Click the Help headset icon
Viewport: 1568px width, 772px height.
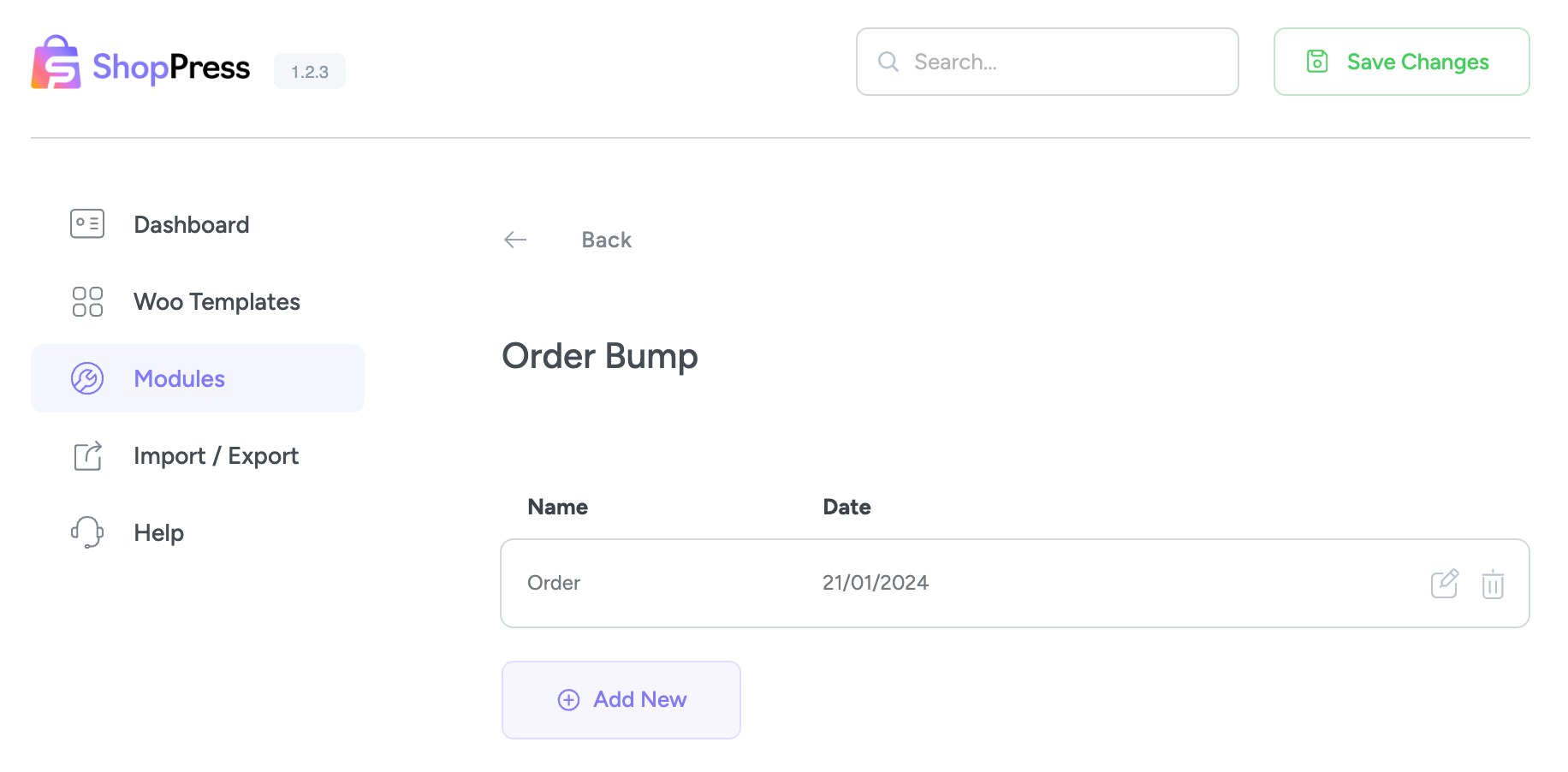coord(87,532)
